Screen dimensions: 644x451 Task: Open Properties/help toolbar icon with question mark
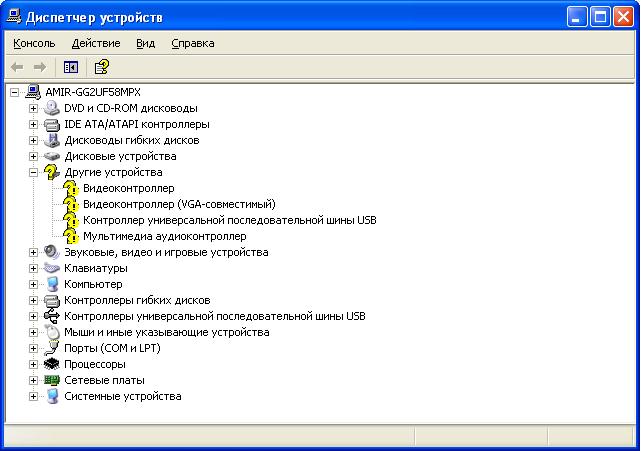(x=101, y=67)
